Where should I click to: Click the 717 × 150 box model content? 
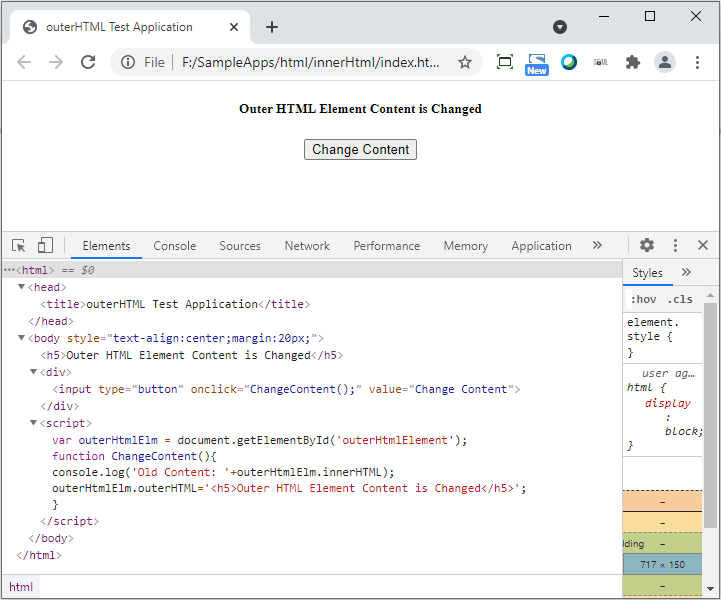[x=662, y=564]
